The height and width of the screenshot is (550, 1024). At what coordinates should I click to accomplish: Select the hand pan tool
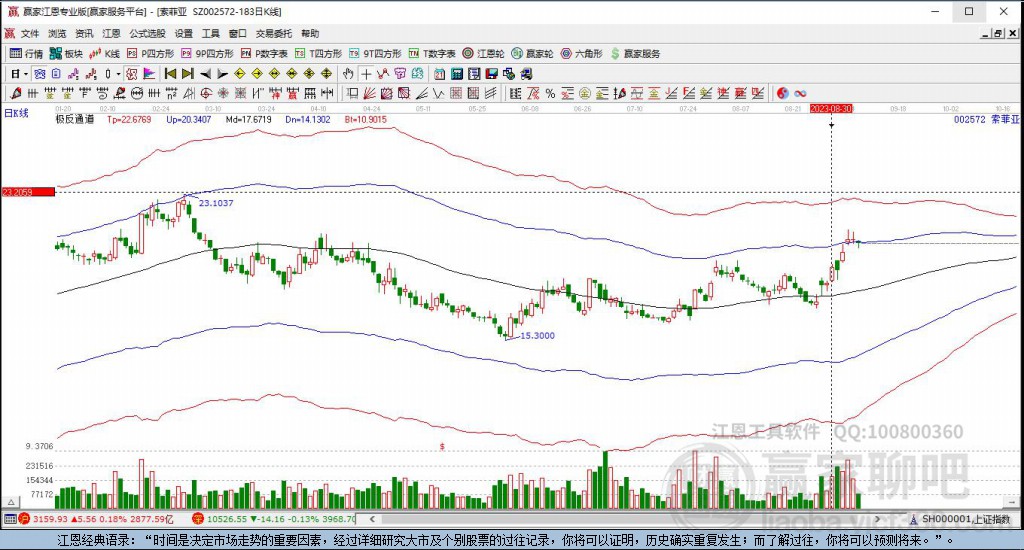click(348, 74)
